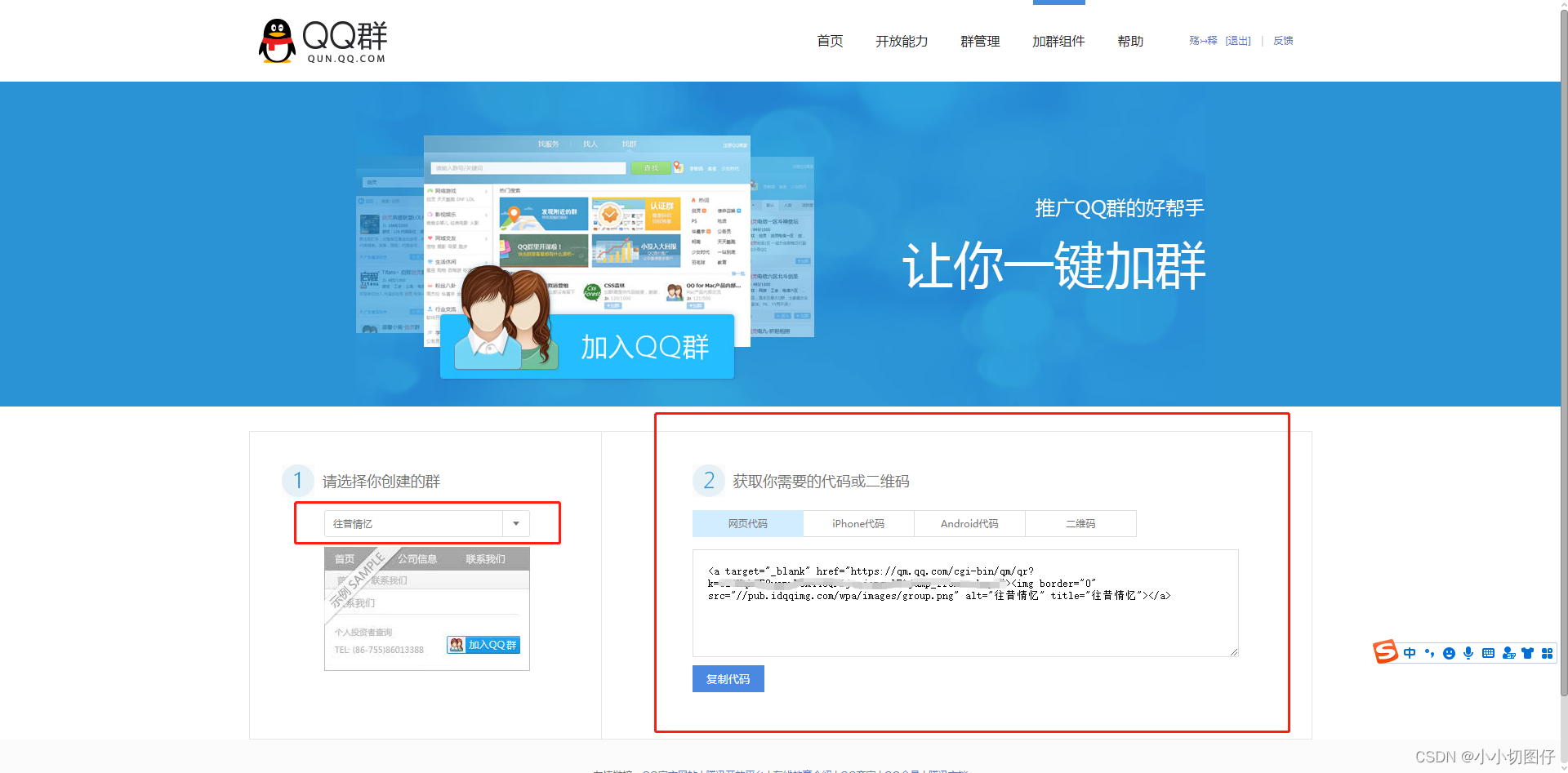Image resolution: width=1568 pixels, height=773 pixels.
Task: Open Sogou emoji smiley panel
Action: point(1449,653)
